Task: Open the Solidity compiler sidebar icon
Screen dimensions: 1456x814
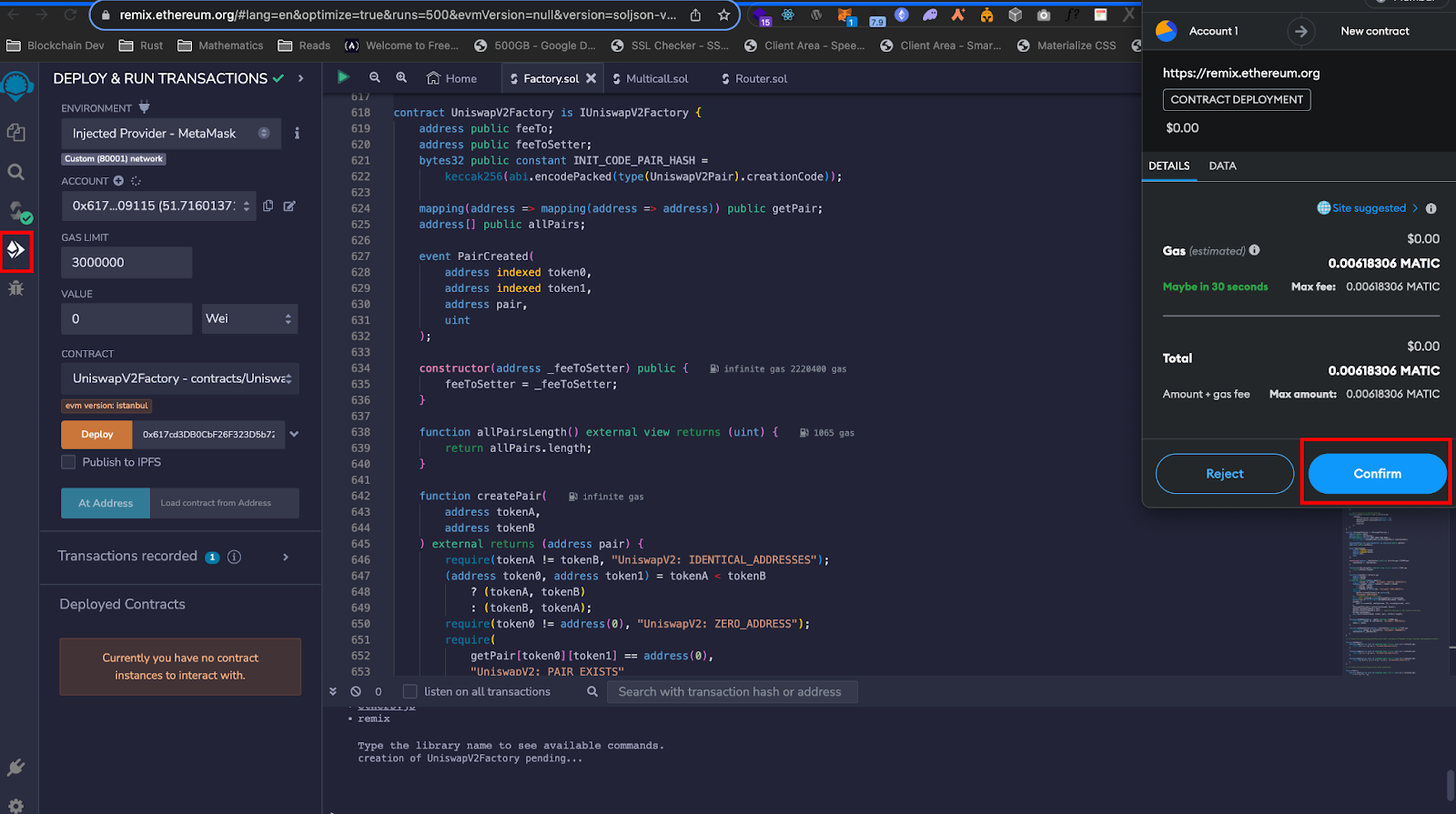Action: click(18, 212)
